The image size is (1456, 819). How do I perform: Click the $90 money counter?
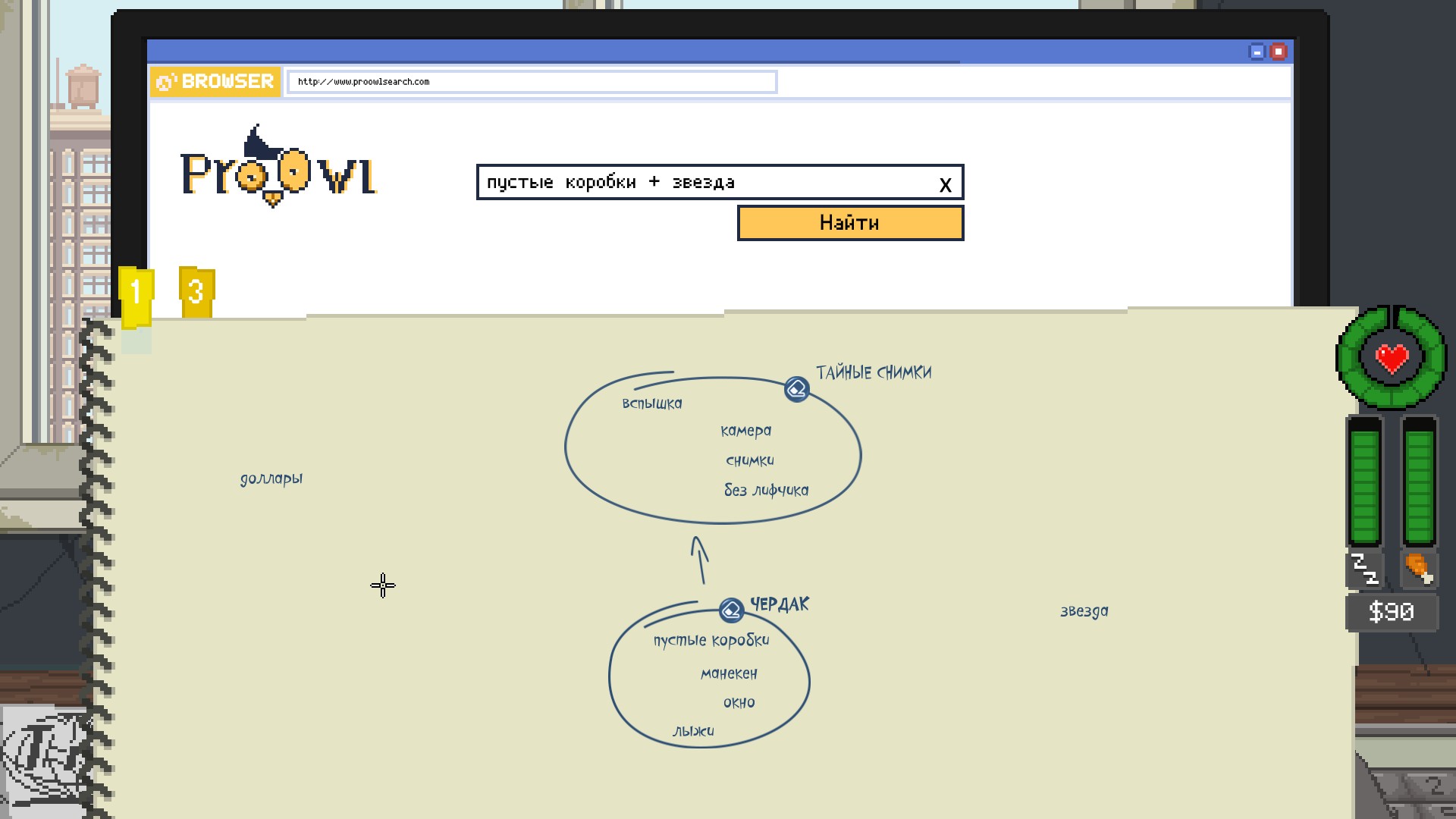click(x=1391, y=612)
